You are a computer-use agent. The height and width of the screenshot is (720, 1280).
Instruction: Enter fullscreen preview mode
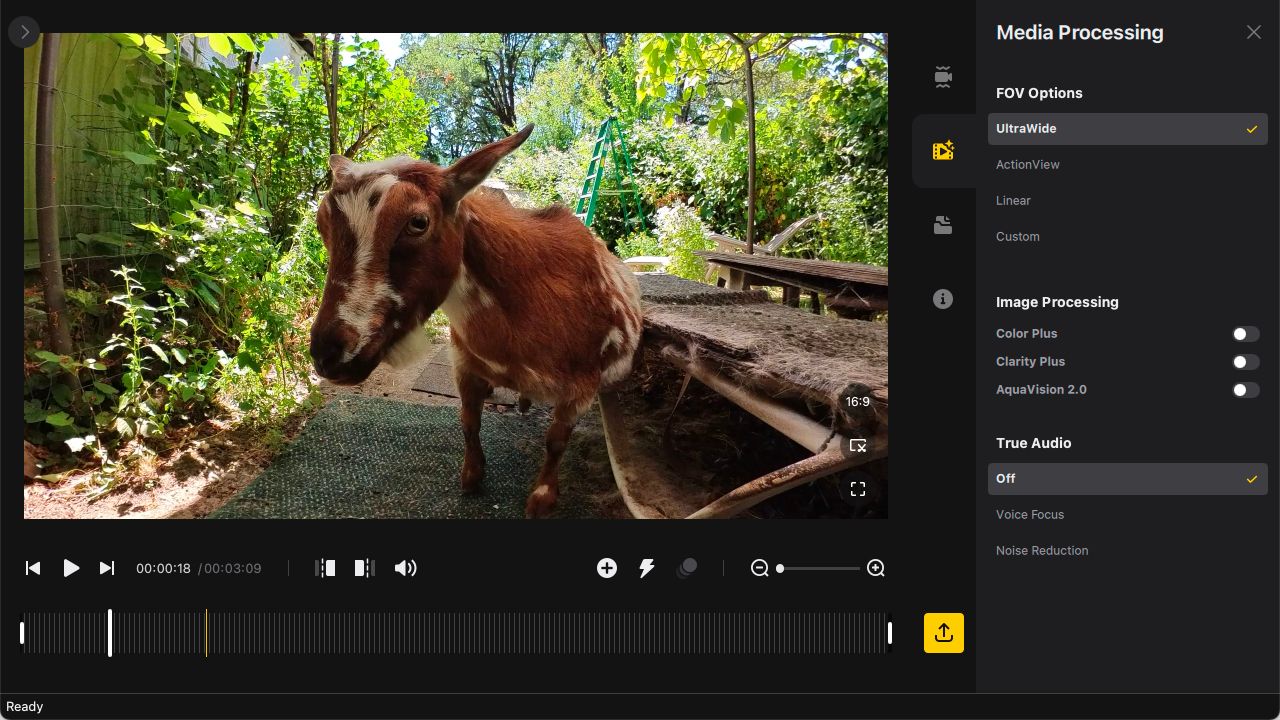[x=857, y=489]
